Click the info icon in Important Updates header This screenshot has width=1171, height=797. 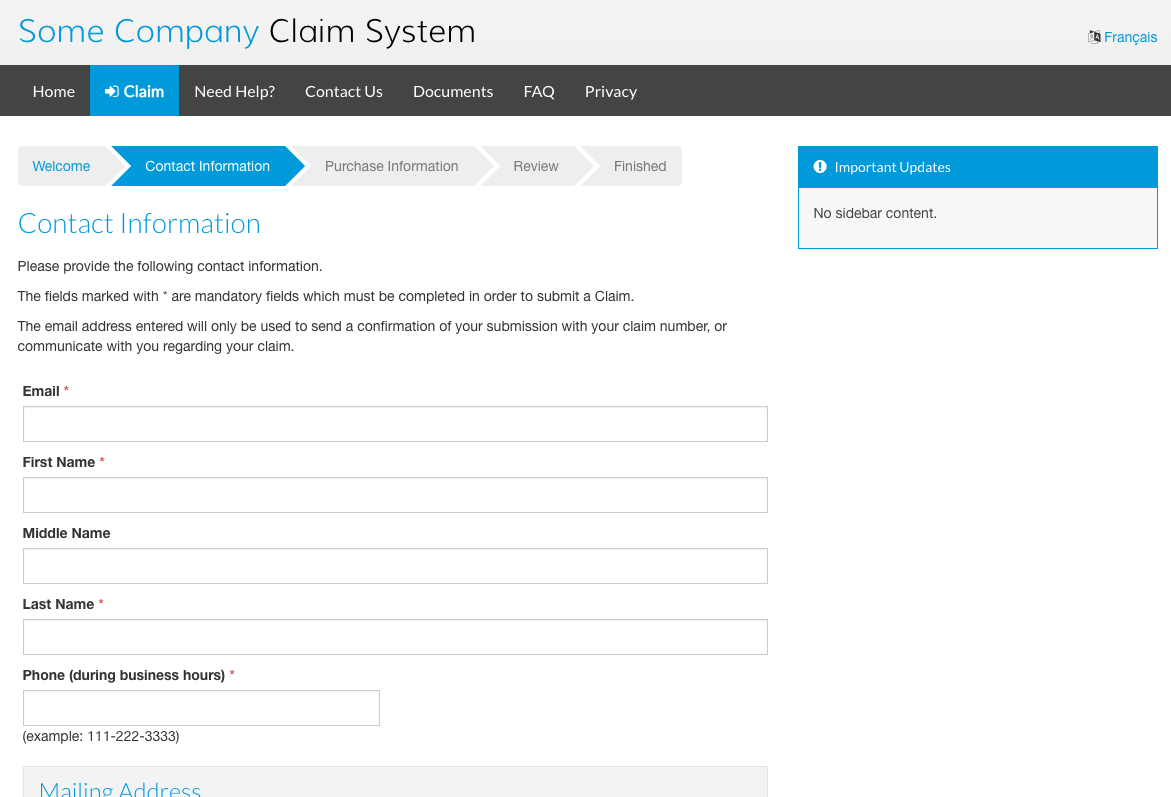coord(821,166)
